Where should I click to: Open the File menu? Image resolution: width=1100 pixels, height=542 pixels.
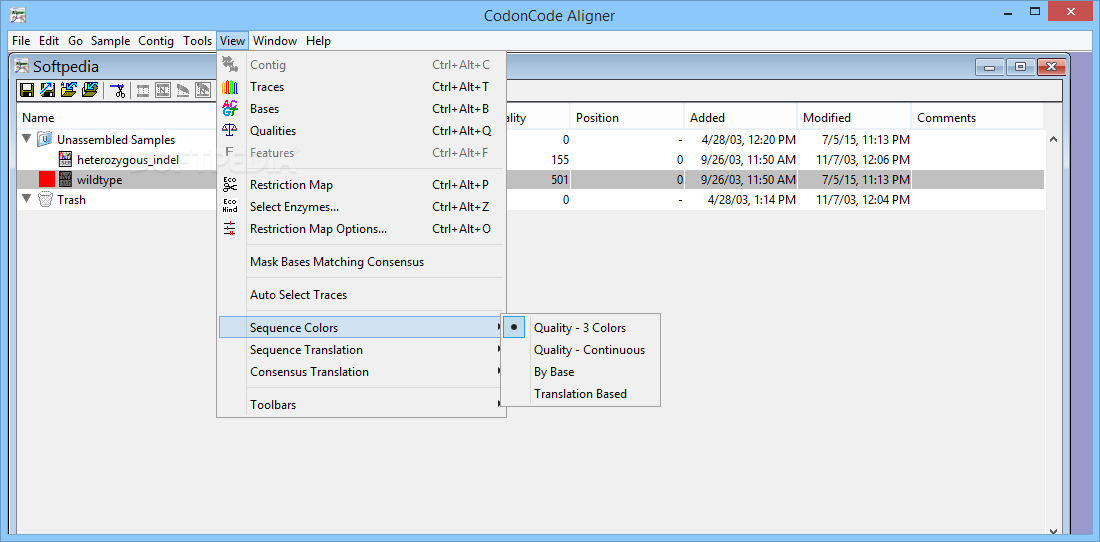21,41
